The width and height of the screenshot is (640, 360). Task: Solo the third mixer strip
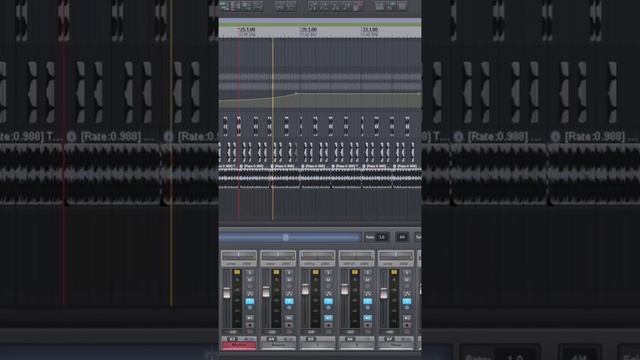pyautogui.click(x=328, y=272)
